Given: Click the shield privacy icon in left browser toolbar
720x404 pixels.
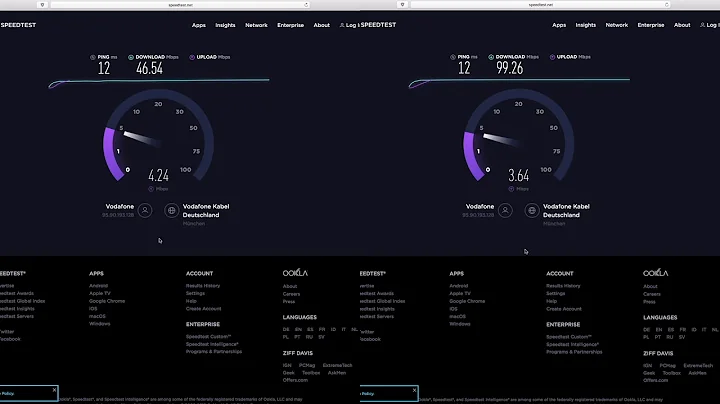Looking at the screenshot, I should point(42,5).
